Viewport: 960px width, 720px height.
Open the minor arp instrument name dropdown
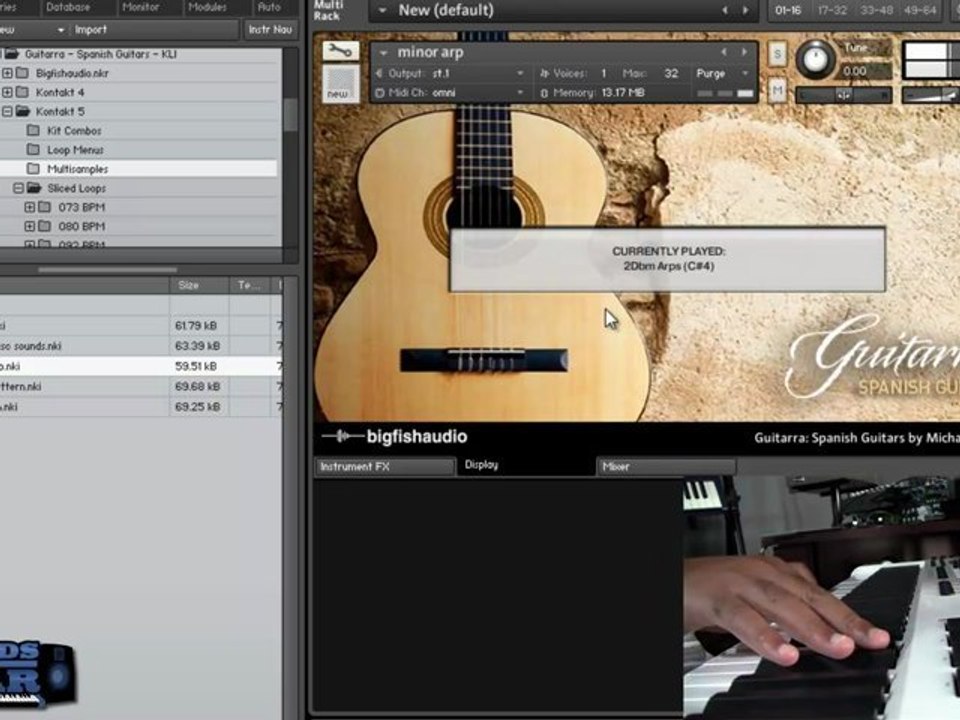[383, 53]
